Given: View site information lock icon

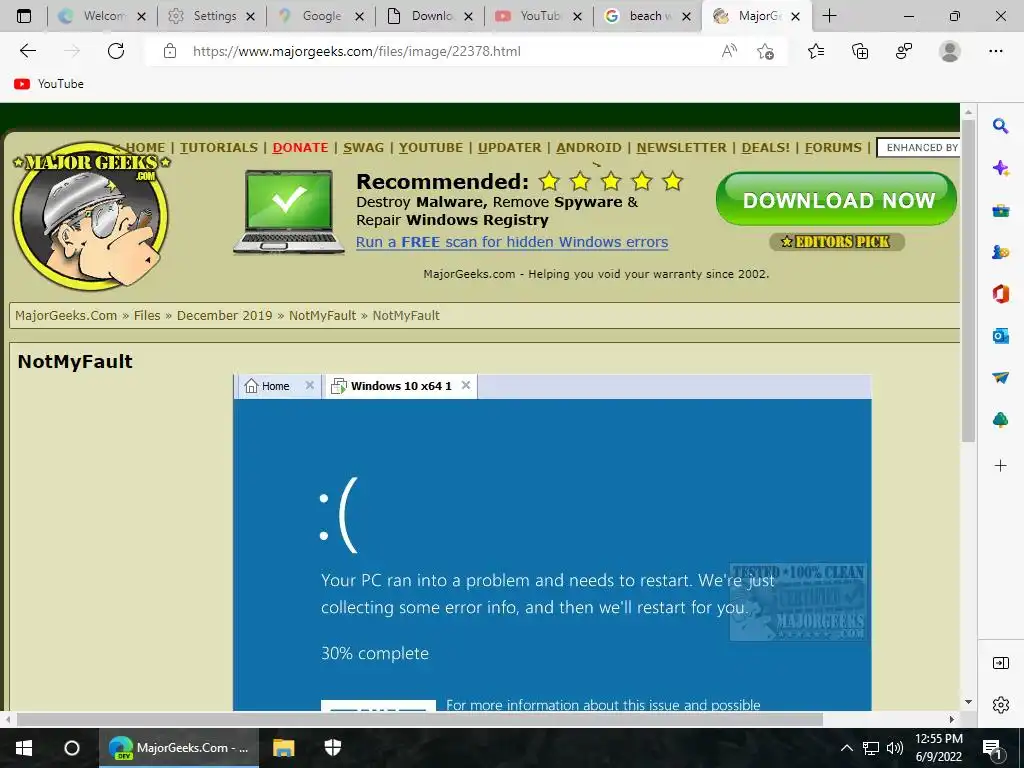Looking at the screenshot, I should tap(170, 51).
